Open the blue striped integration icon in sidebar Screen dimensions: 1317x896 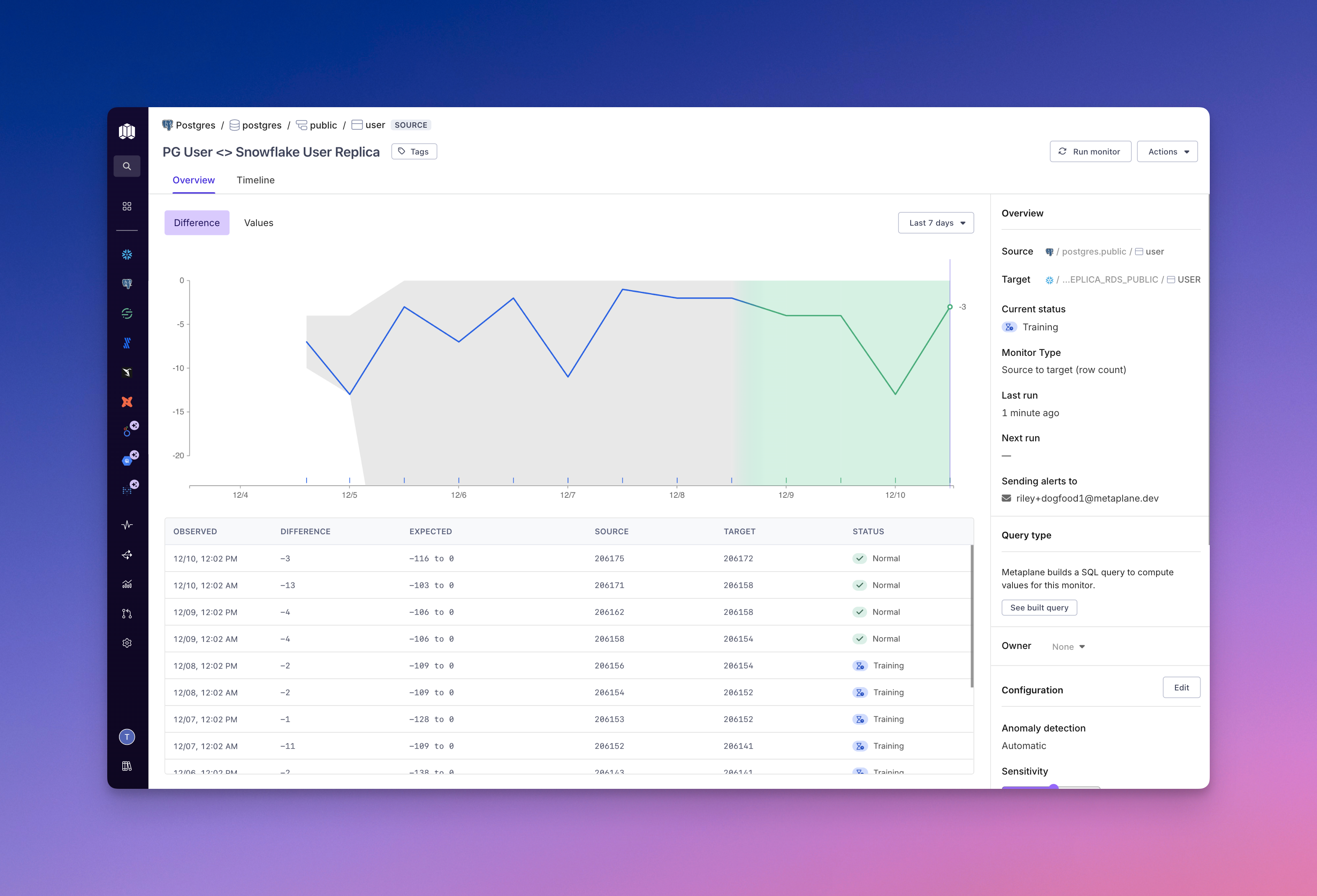pyautogui.click(x=127, y=342)
